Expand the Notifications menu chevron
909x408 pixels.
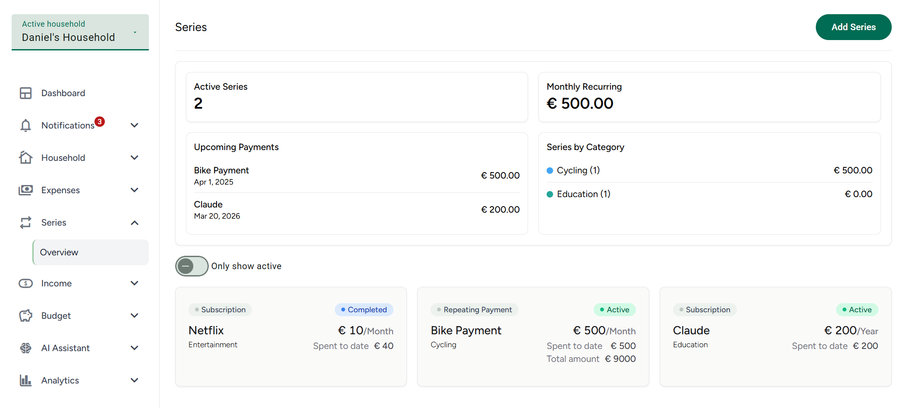(134, 126)
